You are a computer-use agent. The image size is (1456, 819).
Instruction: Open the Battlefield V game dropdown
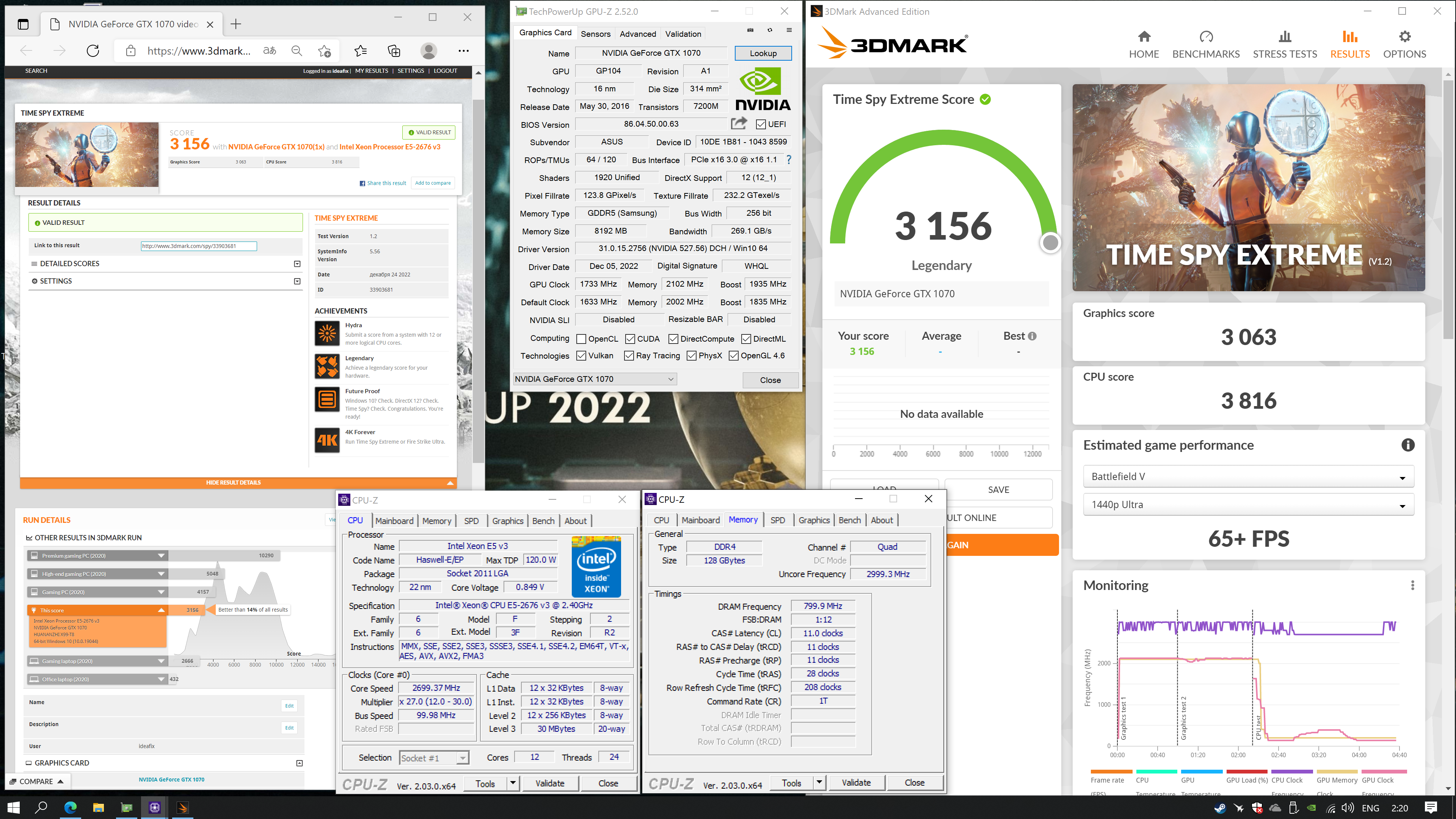(x=1248, y=477)
